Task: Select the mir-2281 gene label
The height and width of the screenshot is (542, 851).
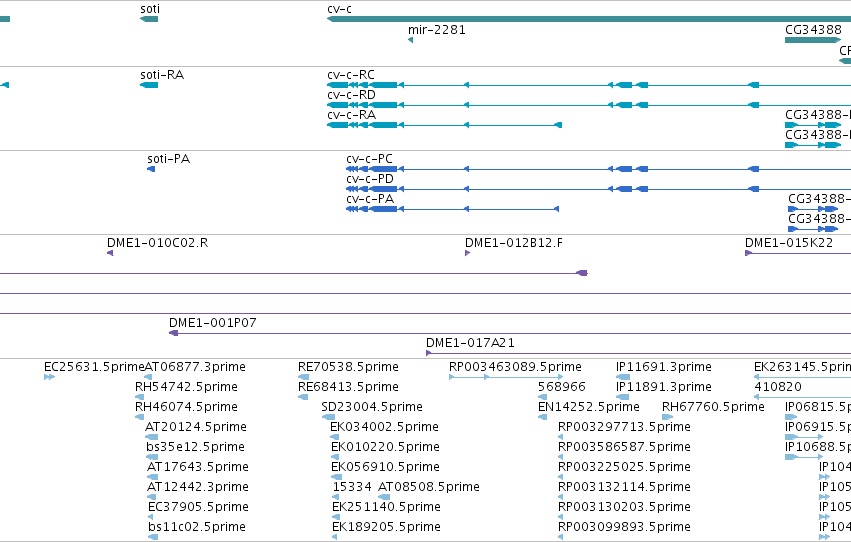Action: pos(437,29)
